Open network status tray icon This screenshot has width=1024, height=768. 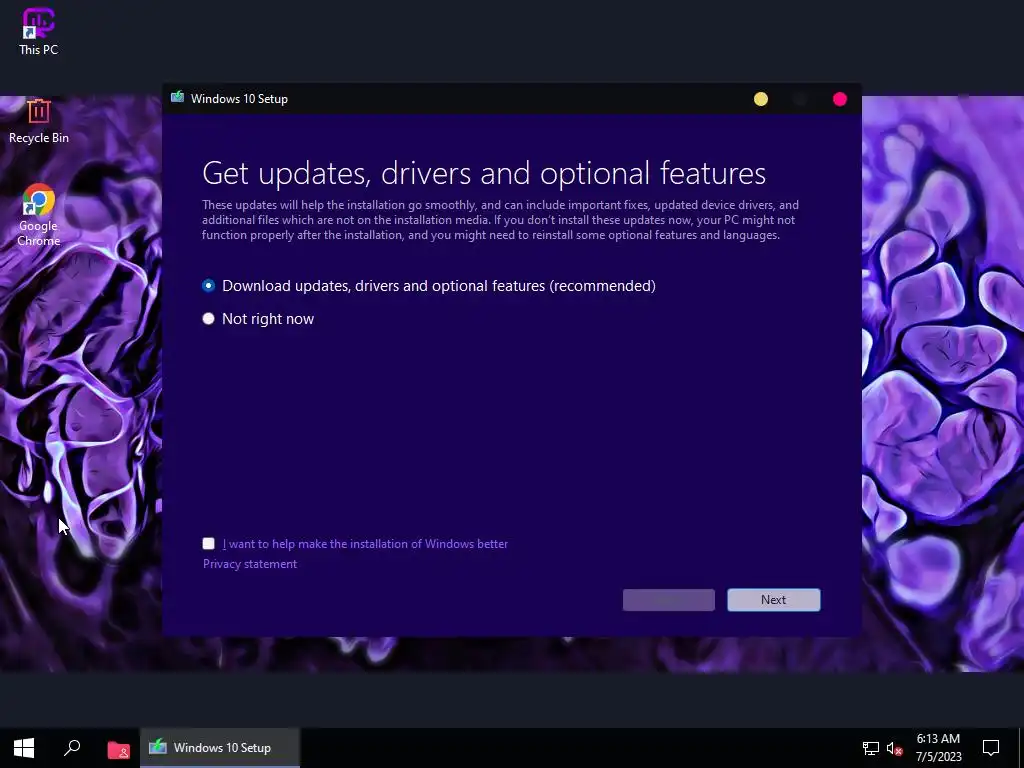(871, 748)
